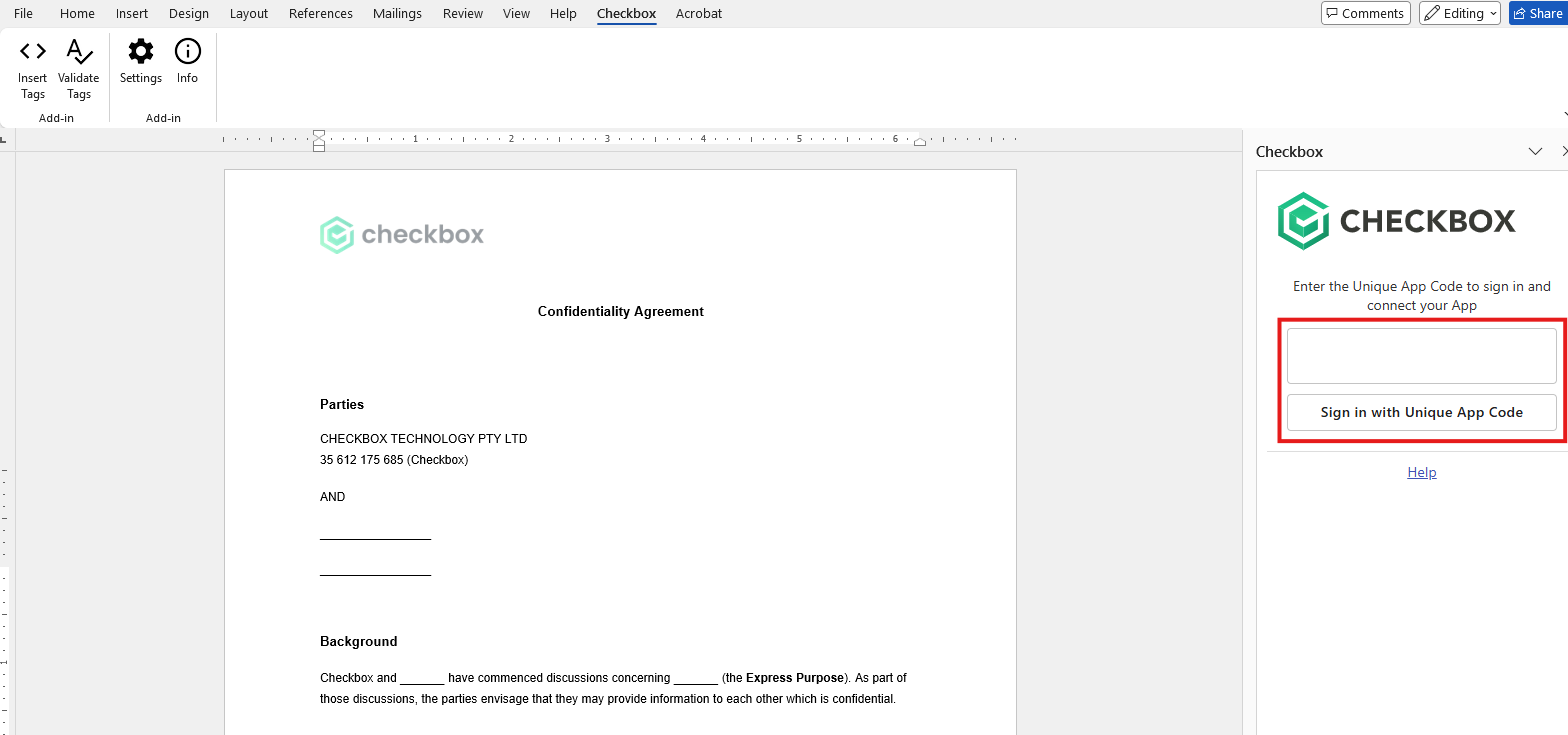
Task: Switch to the Insert ribbon tab
Action: (x=132, y=13)
